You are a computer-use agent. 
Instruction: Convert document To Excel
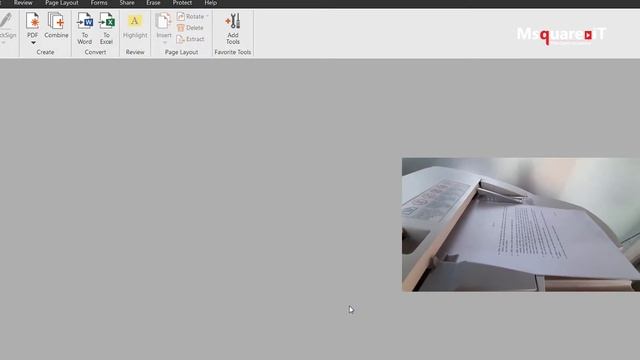pyautogui.click(x=106, y=28)
